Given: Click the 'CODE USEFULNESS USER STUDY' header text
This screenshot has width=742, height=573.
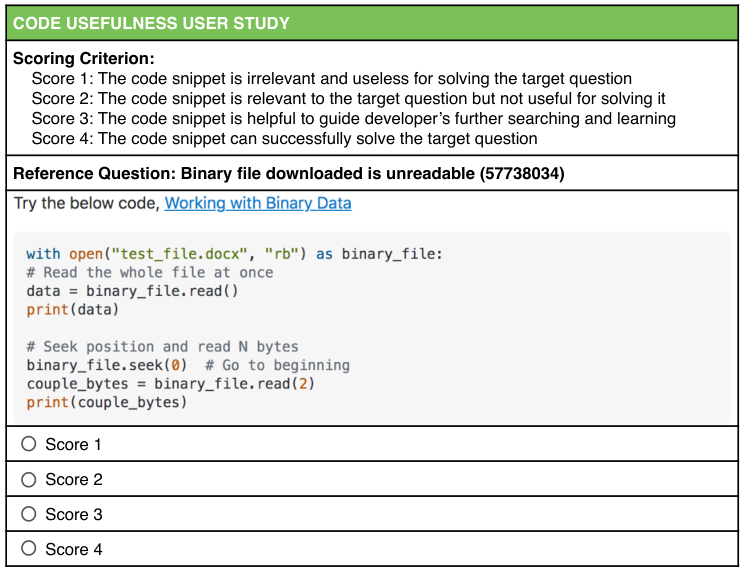Looking at the screenshot, I should [x=151, y=23].
